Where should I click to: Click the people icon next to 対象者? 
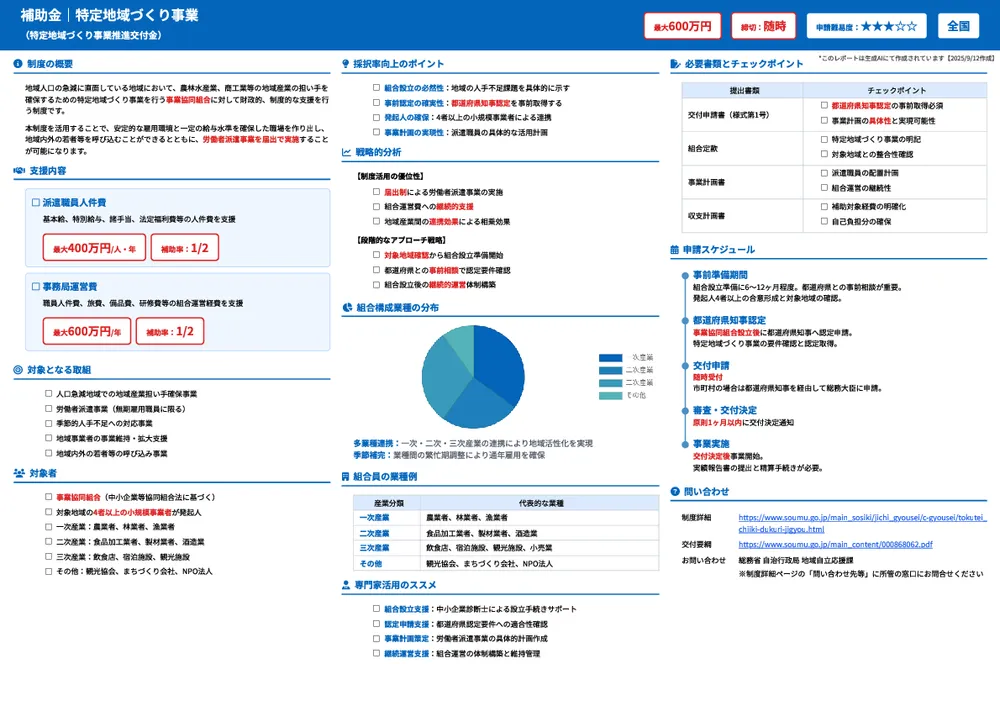pyautogui.click(x=19, y=473)
